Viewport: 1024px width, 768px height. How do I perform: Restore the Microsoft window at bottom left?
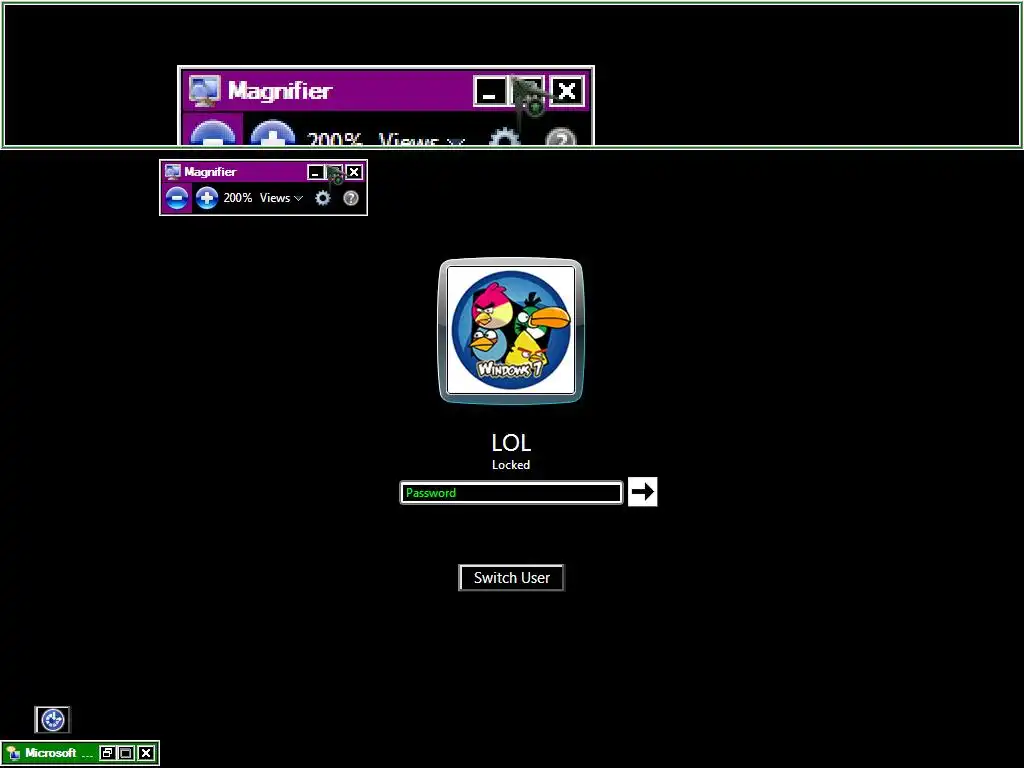point(108,753)
